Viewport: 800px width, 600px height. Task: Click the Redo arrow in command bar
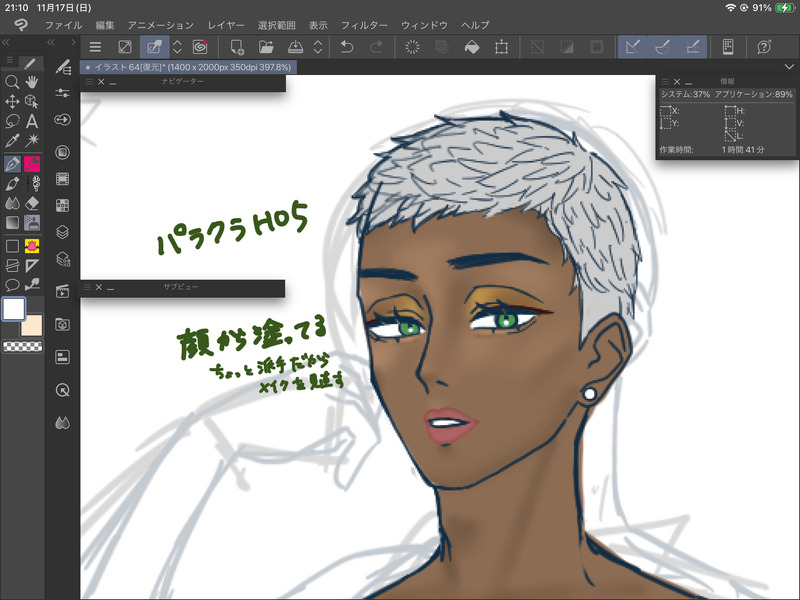(377, 47)
